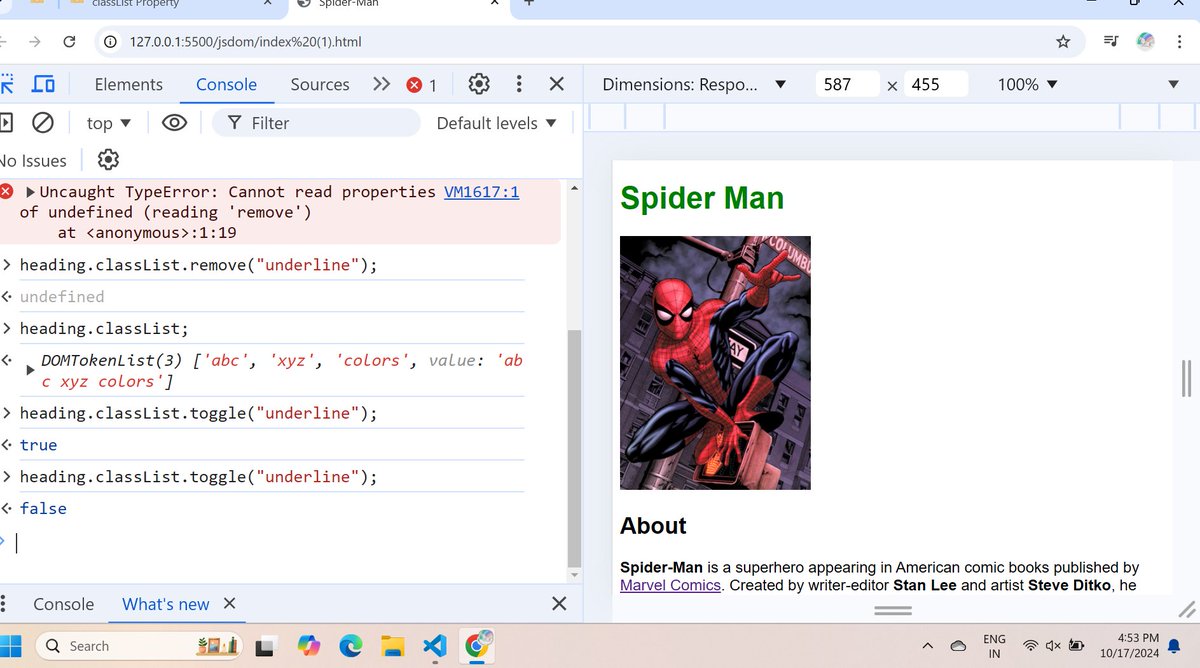Switch to the Elements tab
This screenshot has height=668, width=1200.
128,84
